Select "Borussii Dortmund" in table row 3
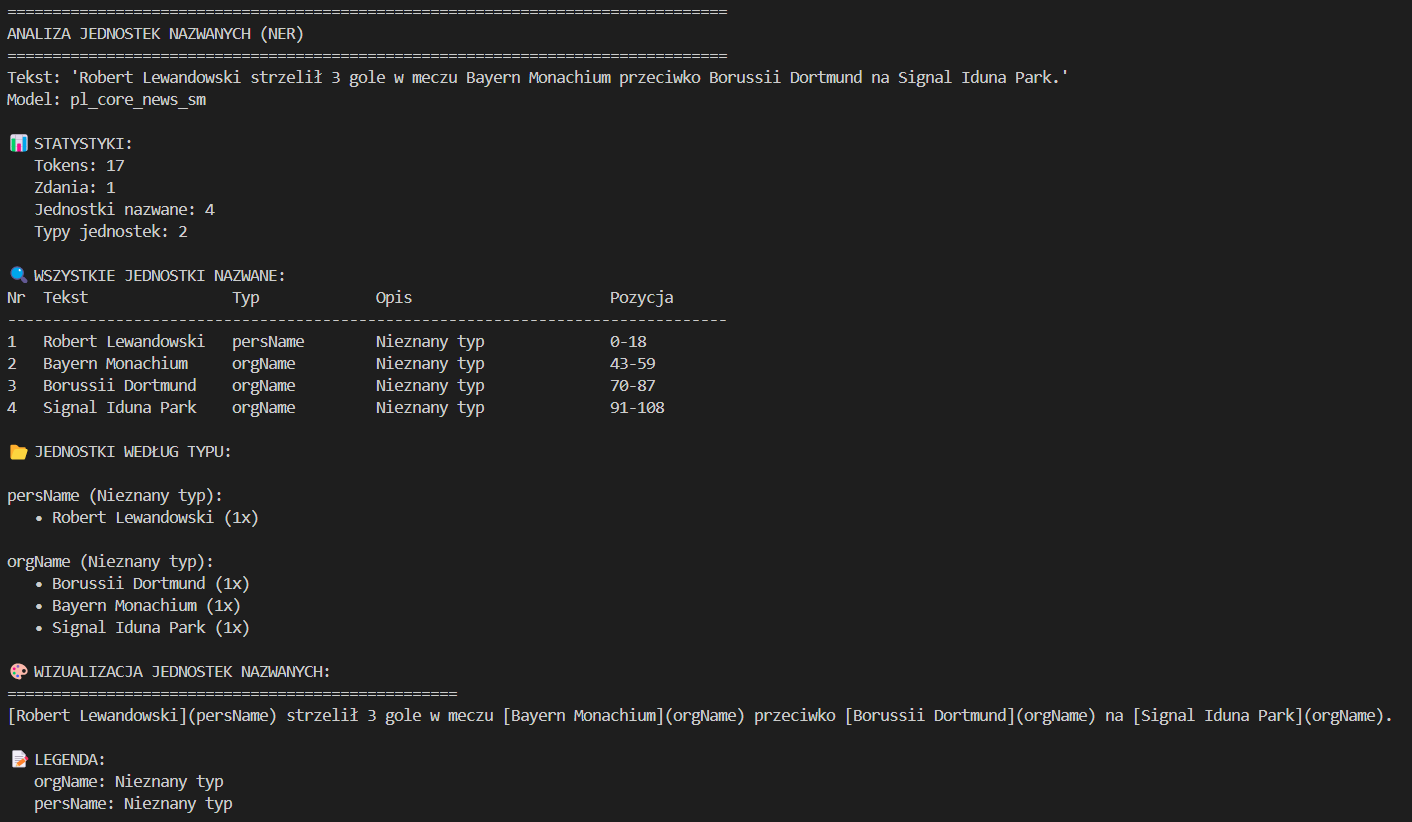This screenshot has width=1412, height=822. click(x=120, y=386)
